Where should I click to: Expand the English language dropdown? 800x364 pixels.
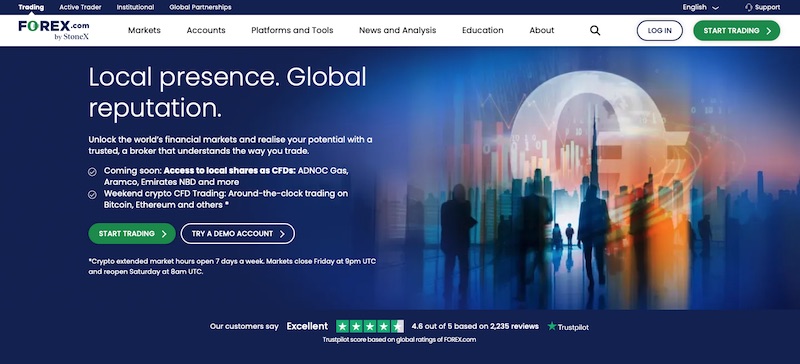701,7
